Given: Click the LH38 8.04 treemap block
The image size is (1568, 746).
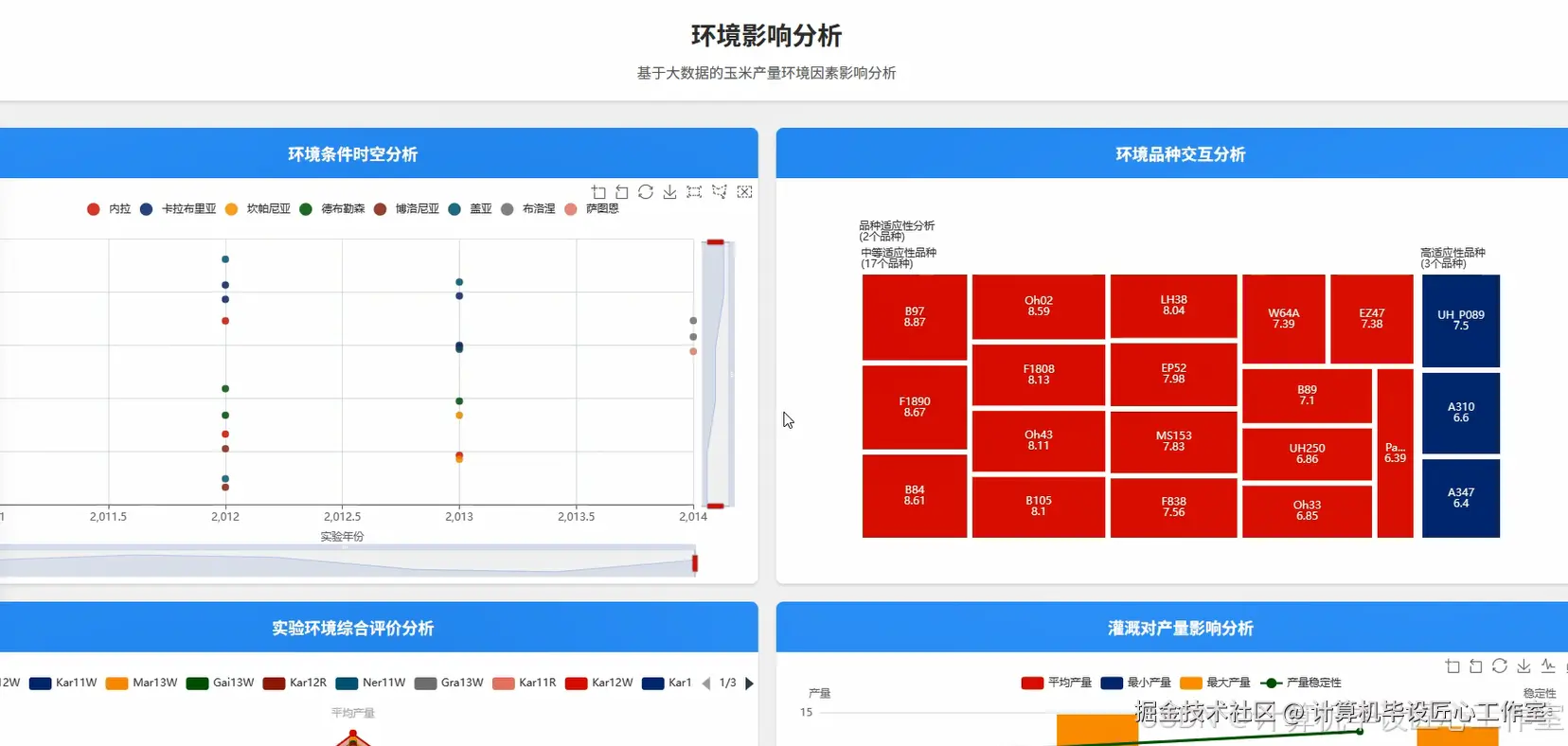Looking at the screenshot, I should tap(1173, 306).
